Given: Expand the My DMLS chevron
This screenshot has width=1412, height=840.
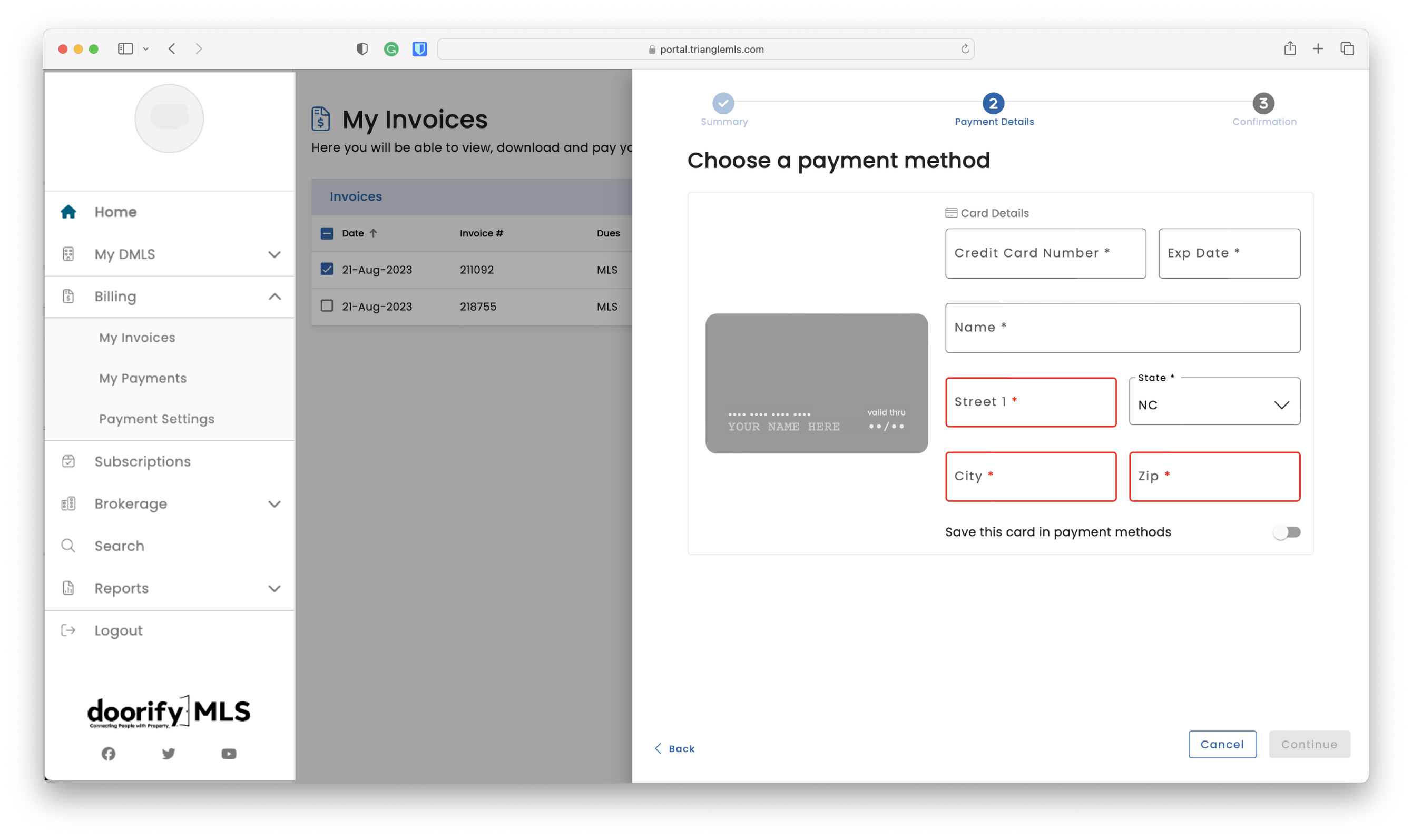Looking at the screenshot, I should (274, 254).
